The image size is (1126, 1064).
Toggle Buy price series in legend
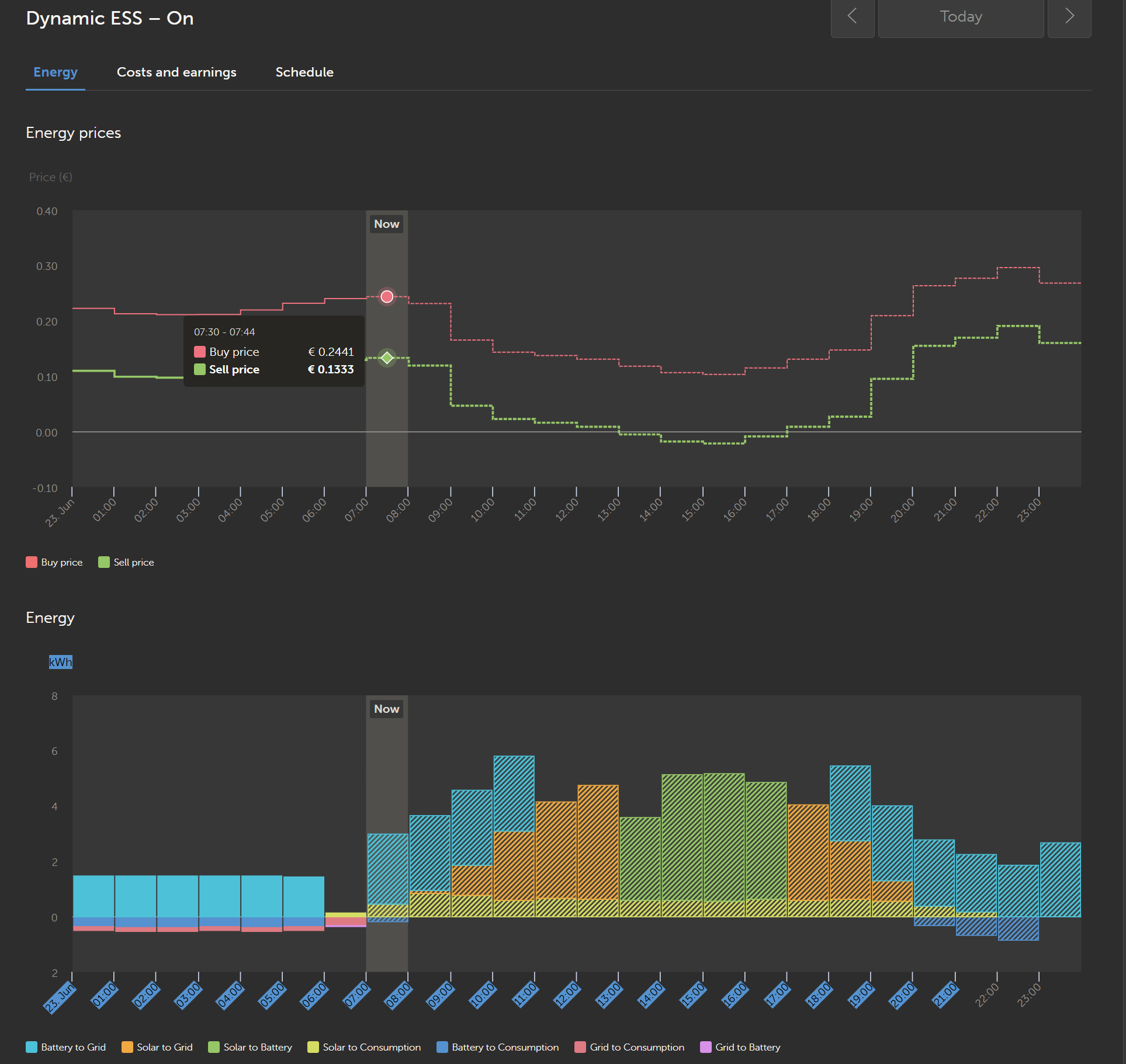pos(55,562)
